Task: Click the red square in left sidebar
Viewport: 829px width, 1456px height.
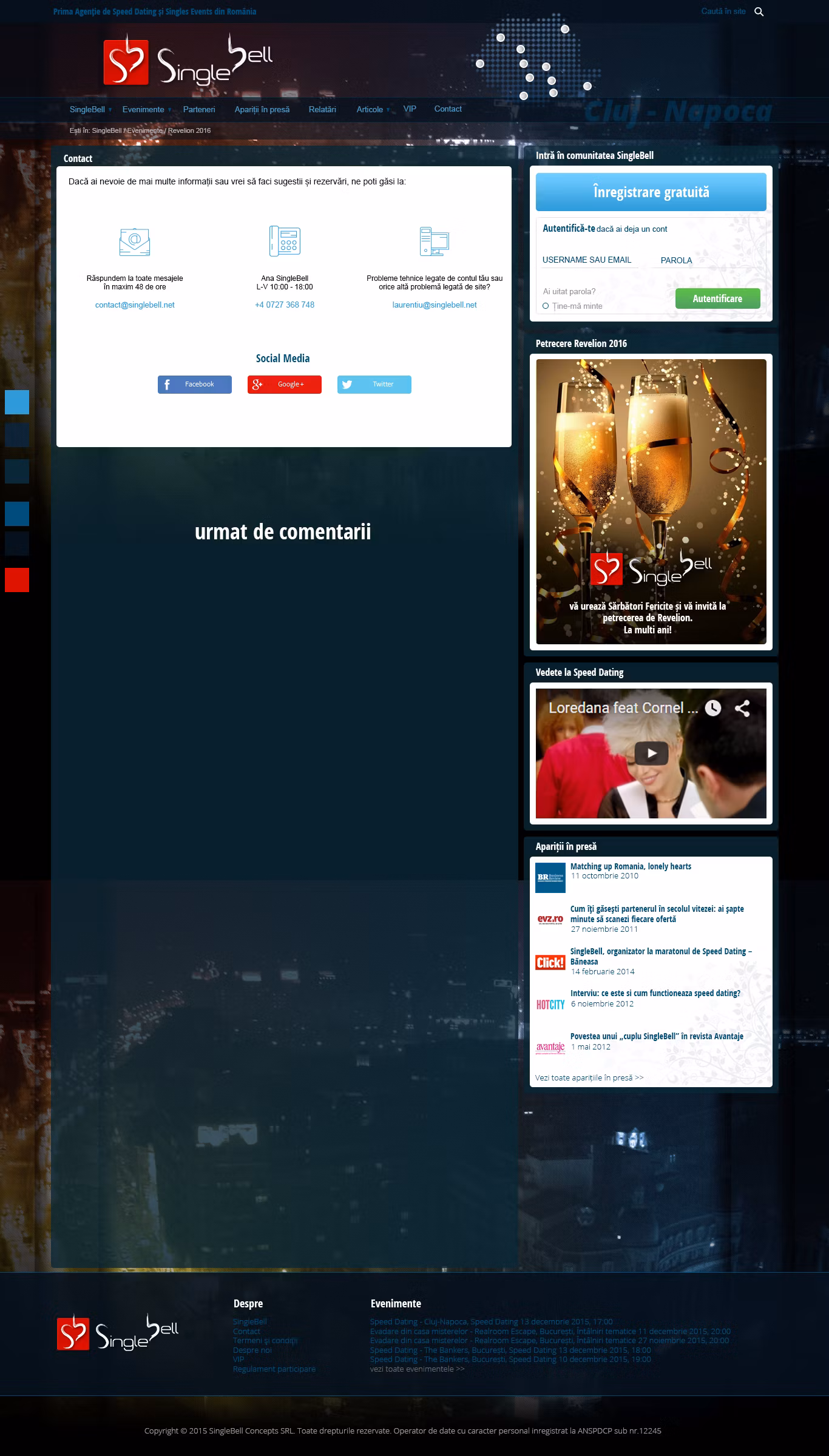Action: [17, 580]
